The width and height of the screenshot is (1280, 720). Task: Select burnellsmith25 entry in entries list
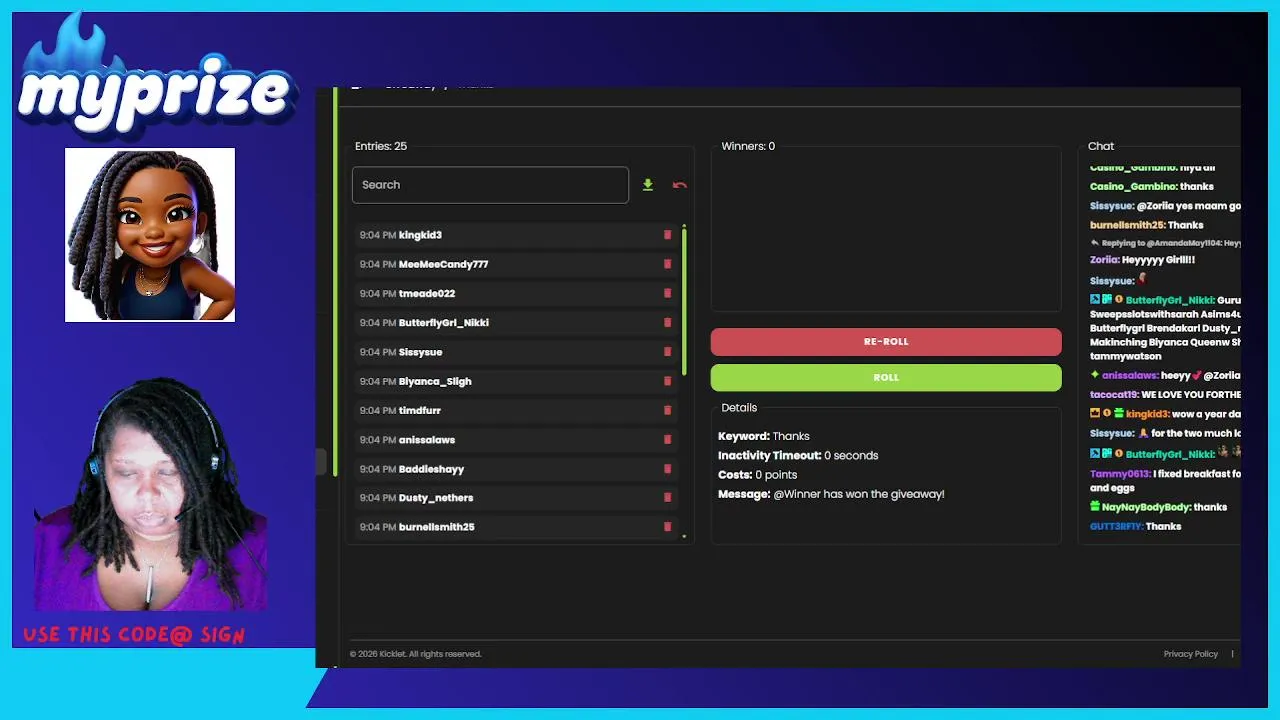437,527
